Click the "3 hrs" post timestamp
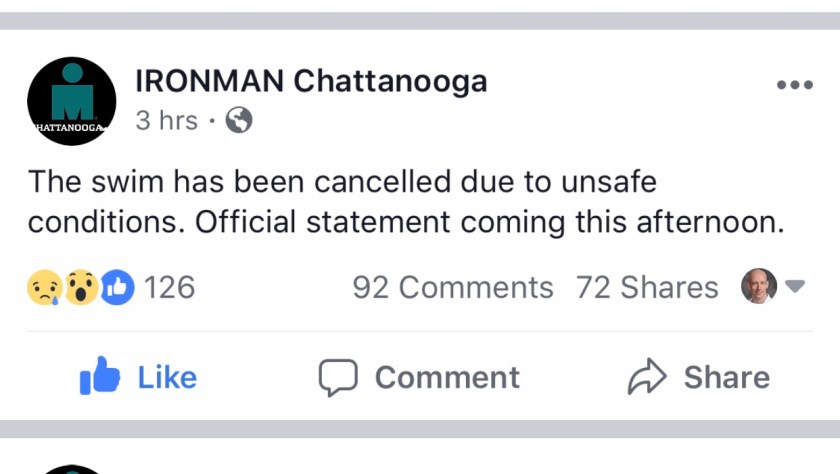The height and width of the screenshot is (474, 840). pos(166,121)
